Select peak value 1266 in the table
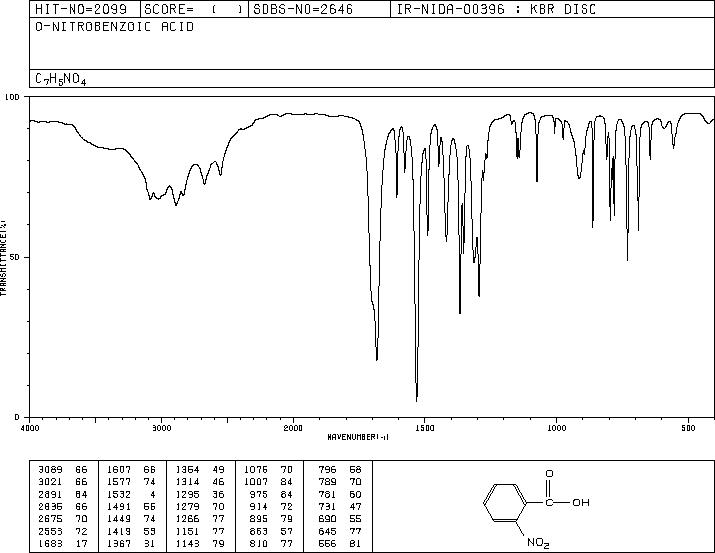715x553 pixels. click(187, 519)
